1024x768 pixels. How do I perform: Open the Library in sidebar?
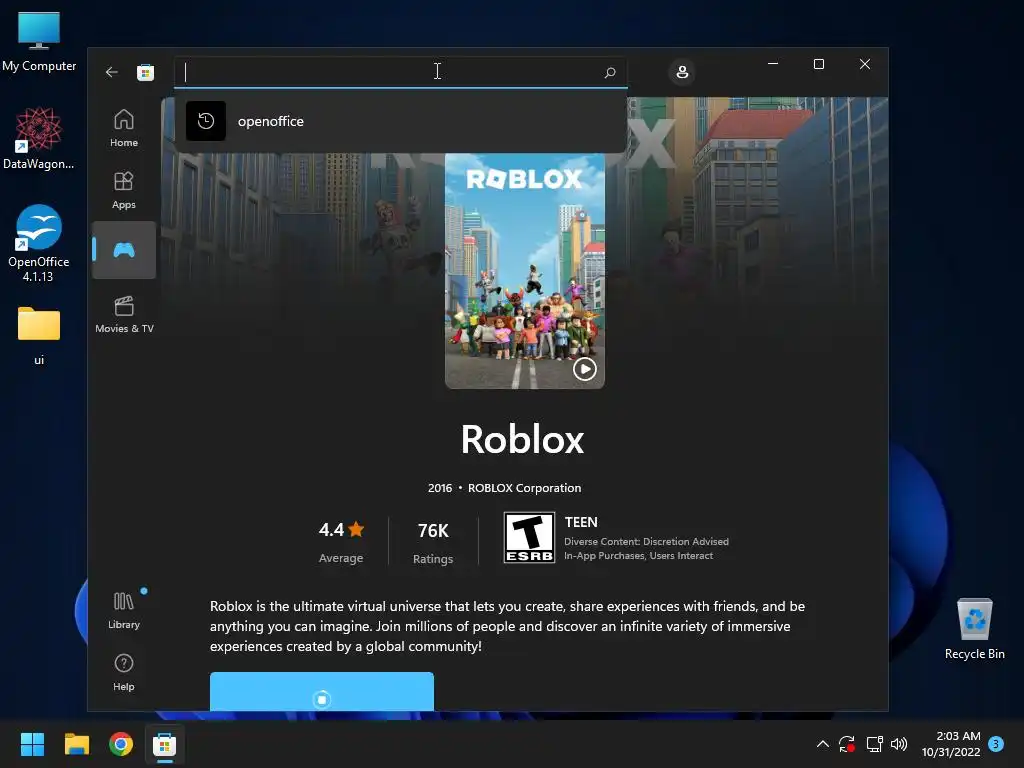click(x=124, y=609)
